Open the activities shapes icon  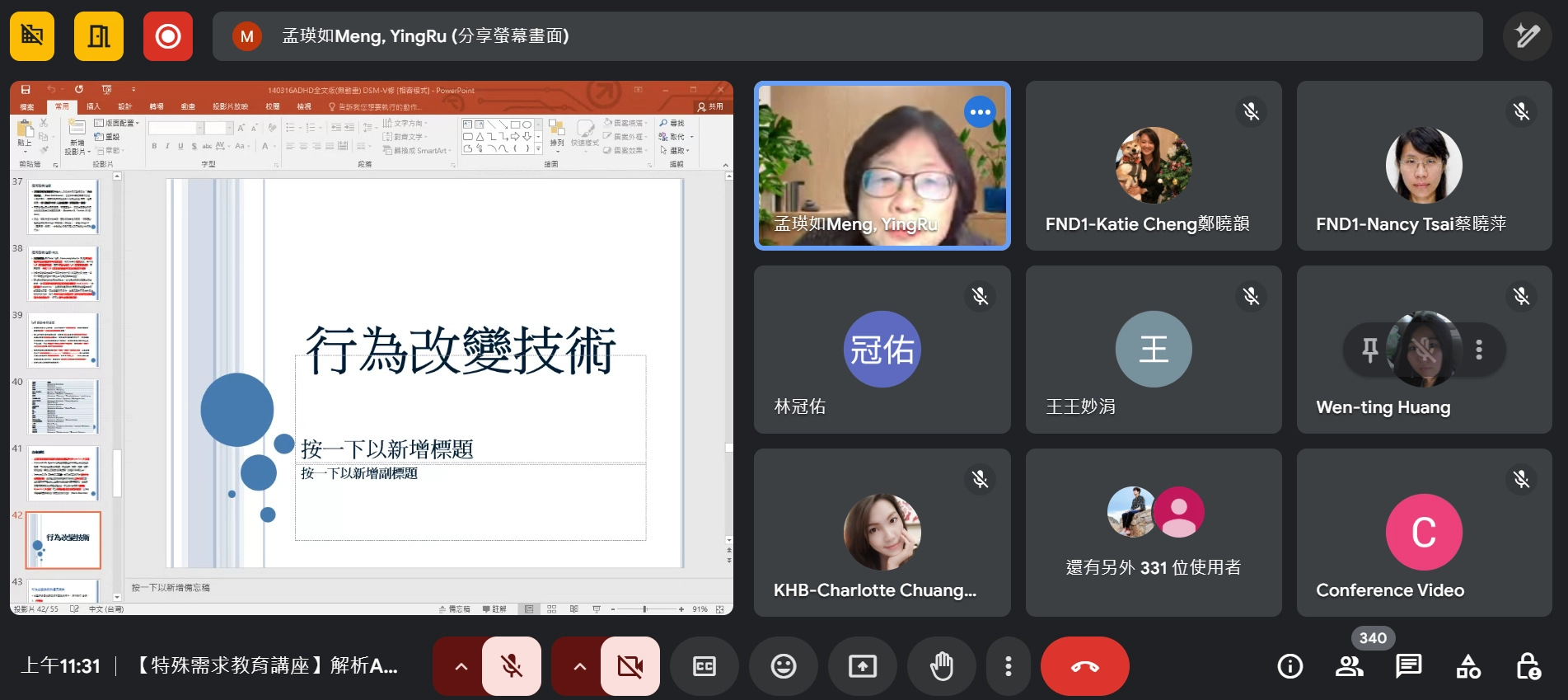[1468, 666]
